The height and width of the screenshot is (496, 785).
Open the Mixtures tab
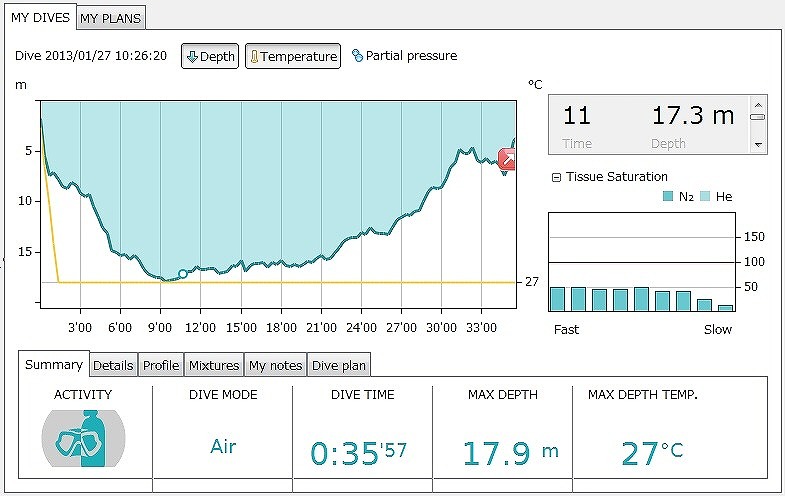[214, 365]
